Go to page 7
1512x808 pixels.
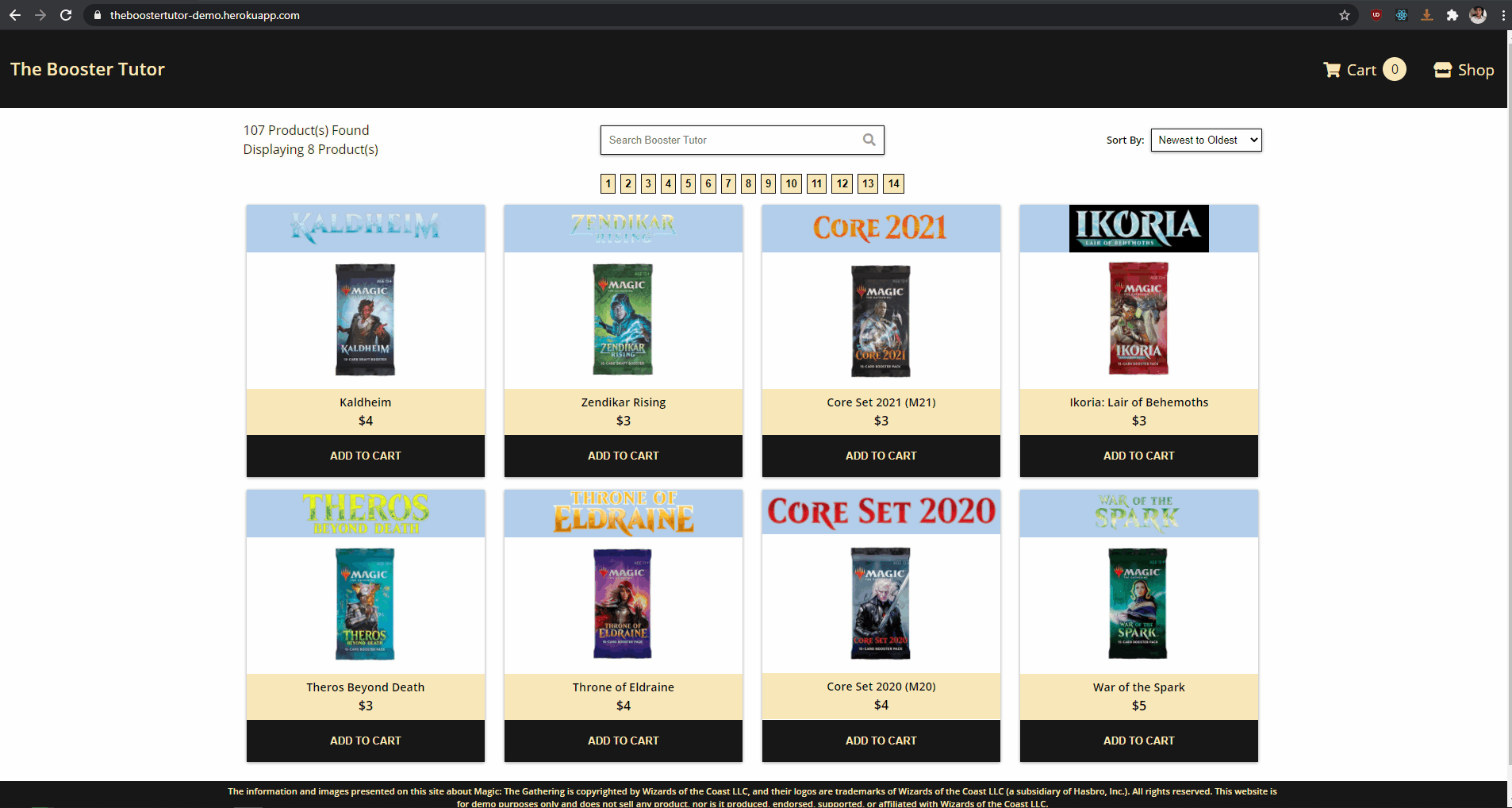coord(728,183)
